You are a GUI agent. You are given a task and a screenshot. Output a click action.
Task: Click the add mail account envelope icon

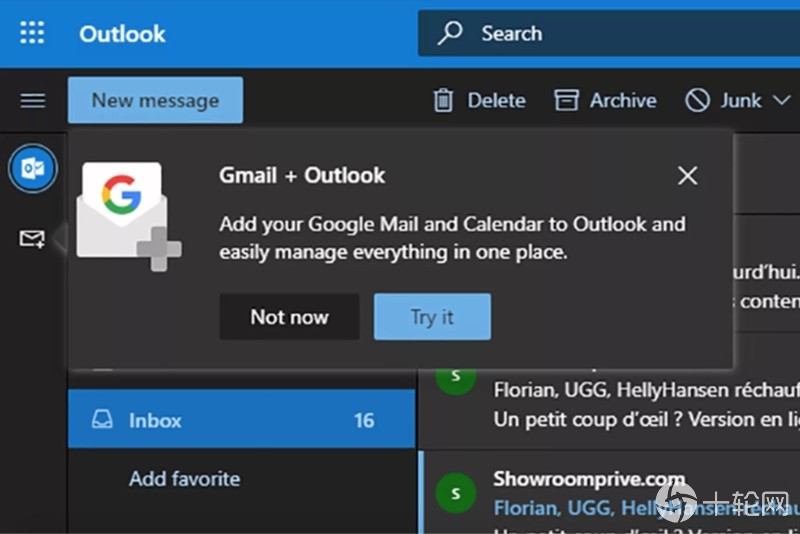coord(32,239)
